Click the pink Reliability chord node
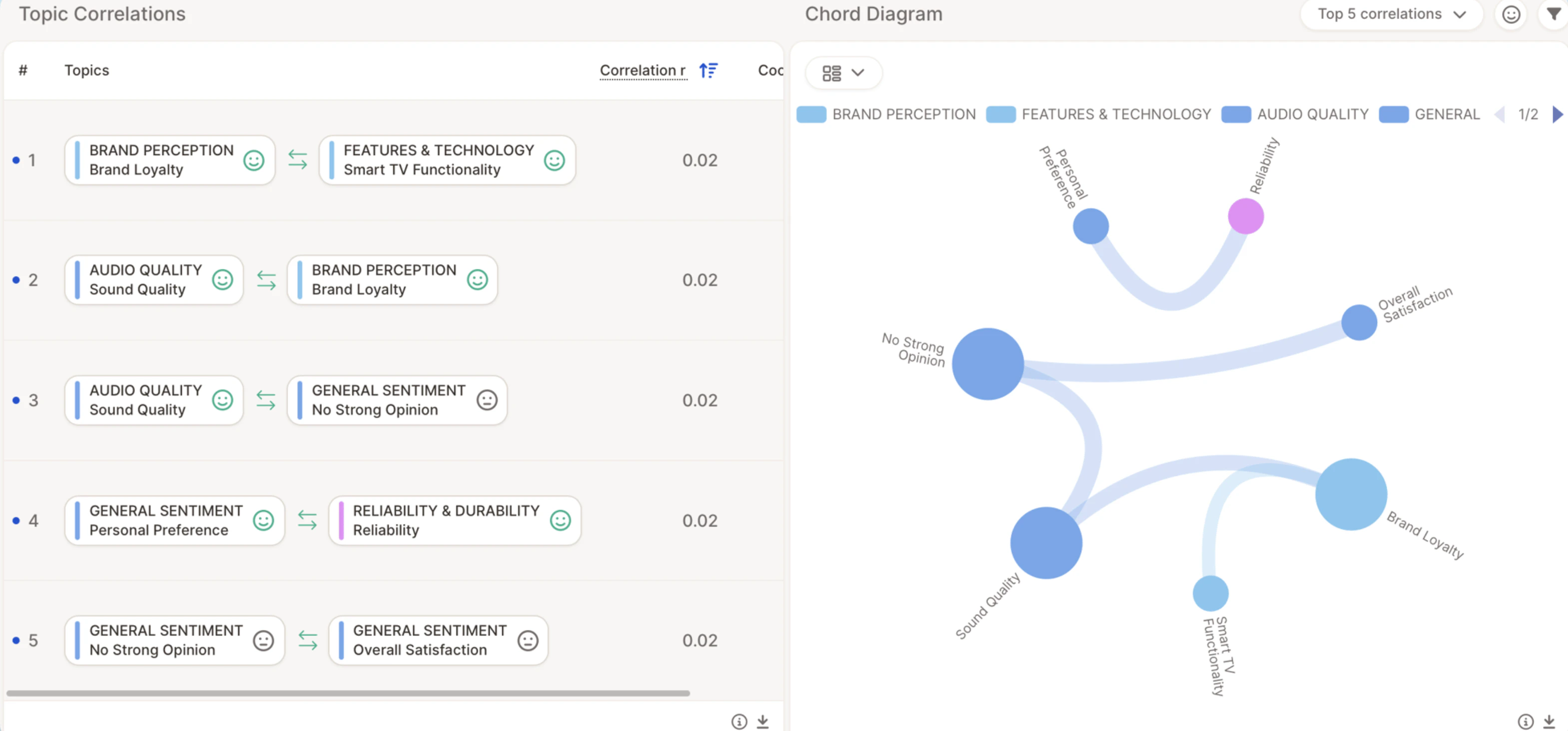 1245,216
